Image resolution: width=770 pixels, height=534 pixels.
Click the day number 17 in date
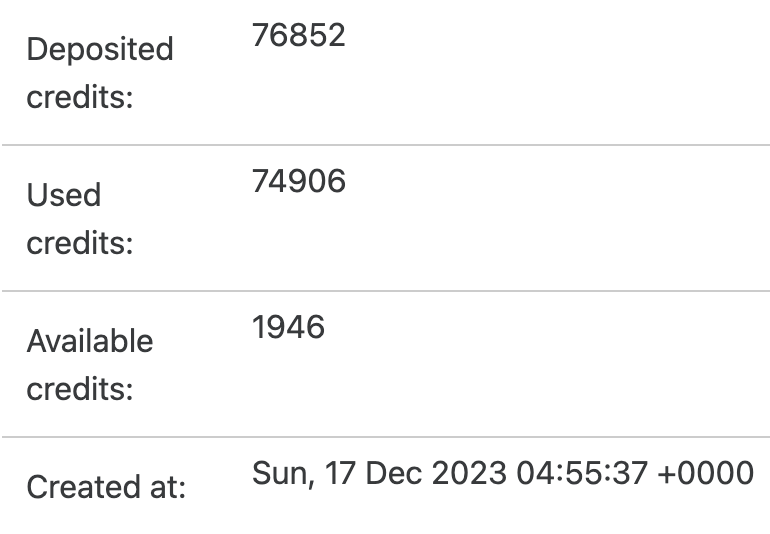click(340, 473)
